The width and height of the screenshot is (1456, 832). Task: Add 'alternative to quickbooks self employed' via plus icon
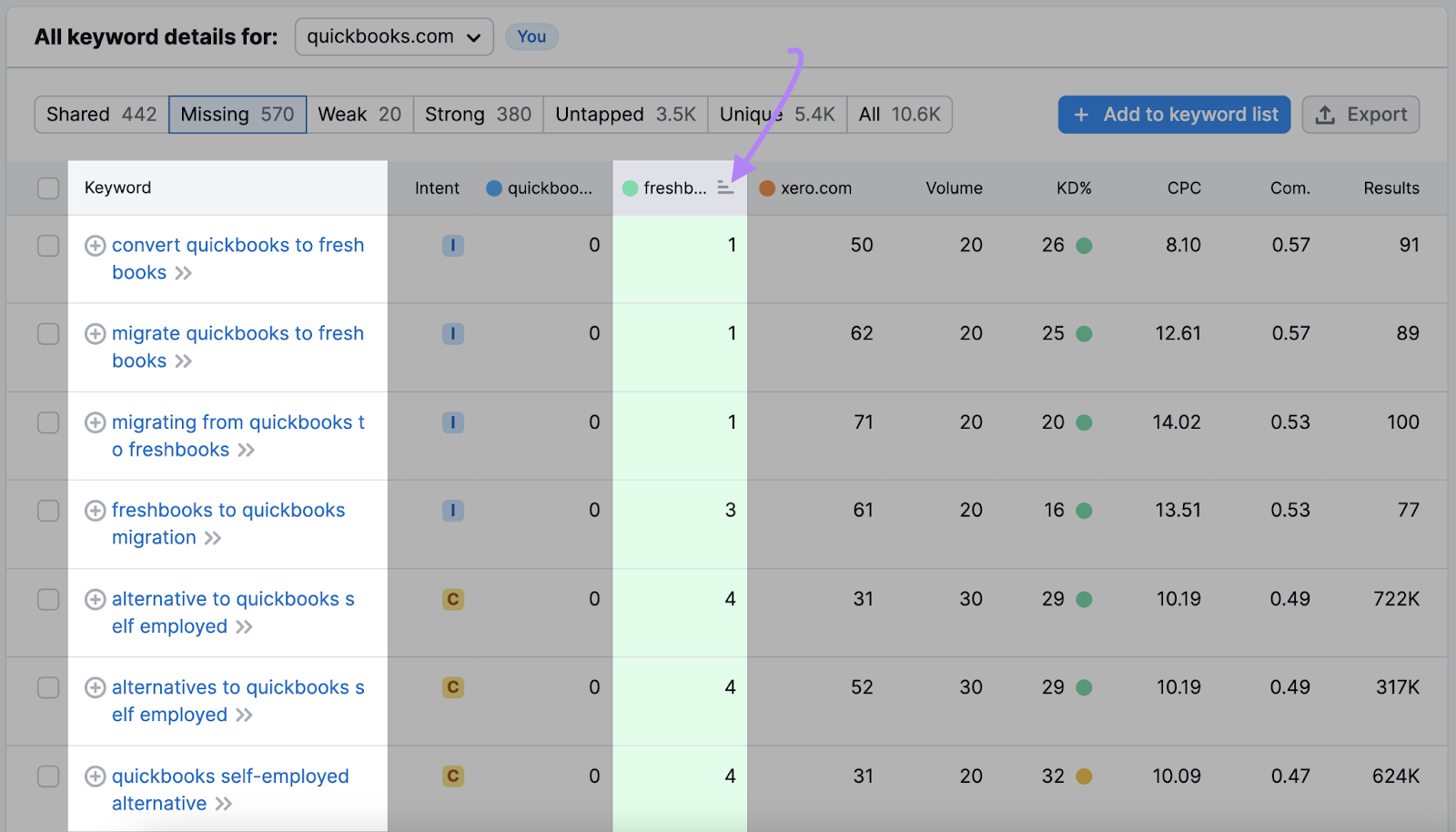[95, 599]
